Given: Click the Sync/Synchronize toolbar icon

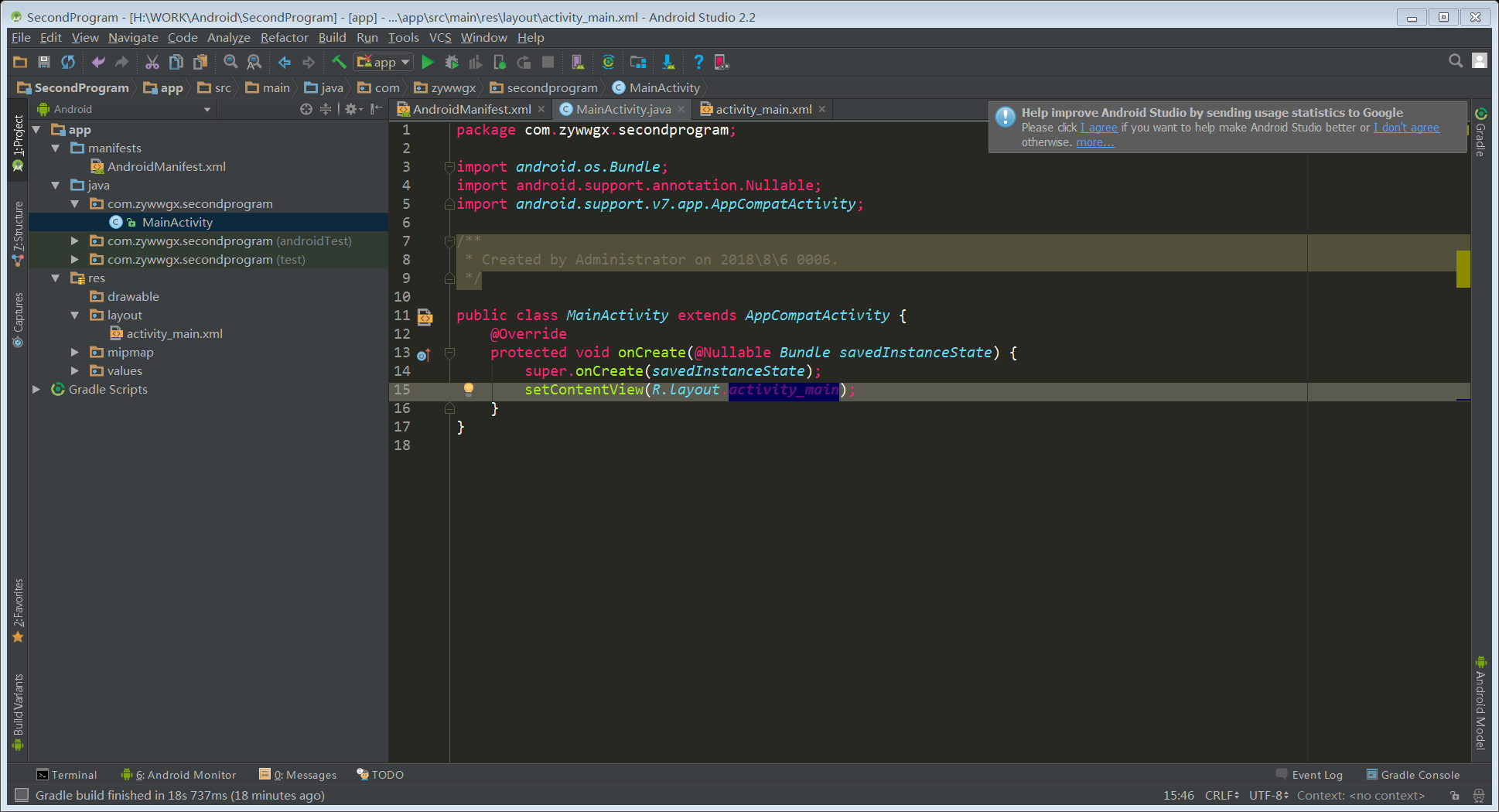Looking at the screenshot, I should click(x=68, y=62).
